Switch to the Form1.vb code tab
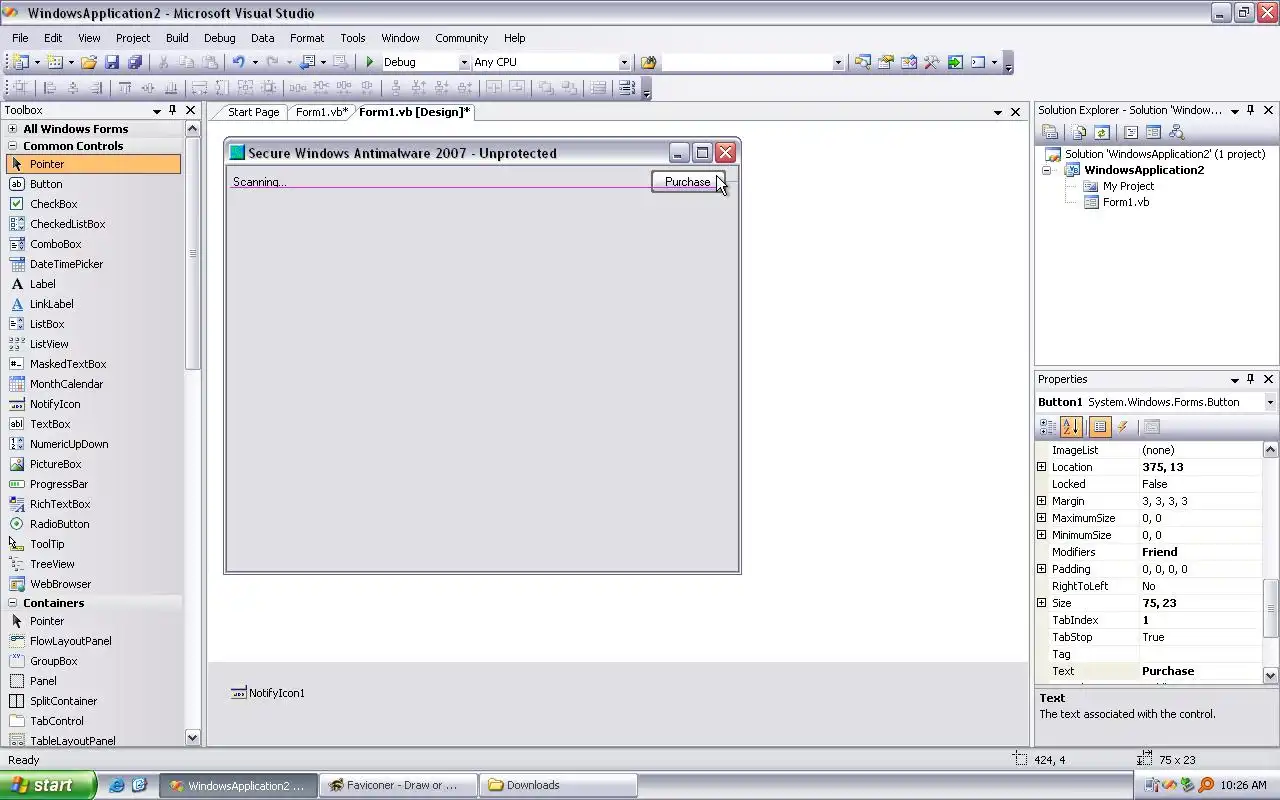This screenshot has height=800, width=1280. tap(321, 112)
